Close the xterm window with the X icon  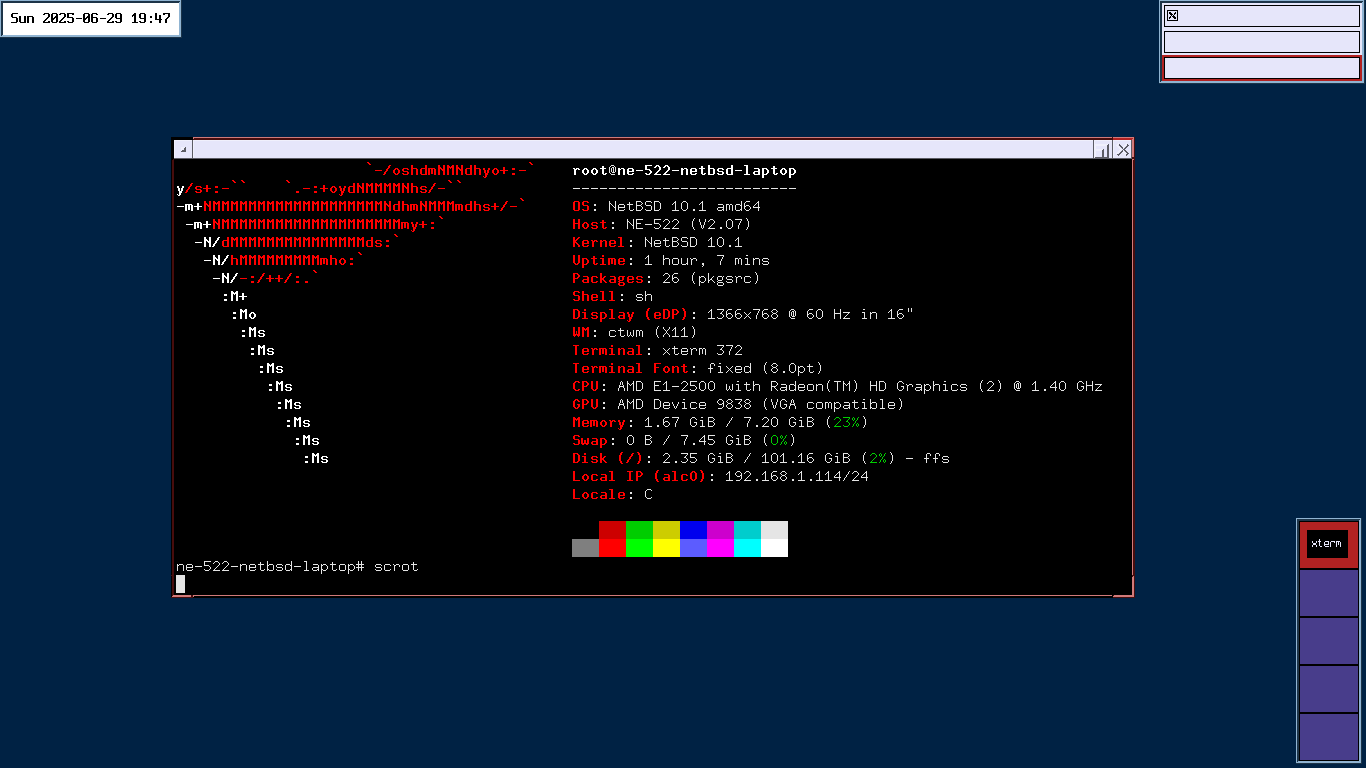(1123, 149)
